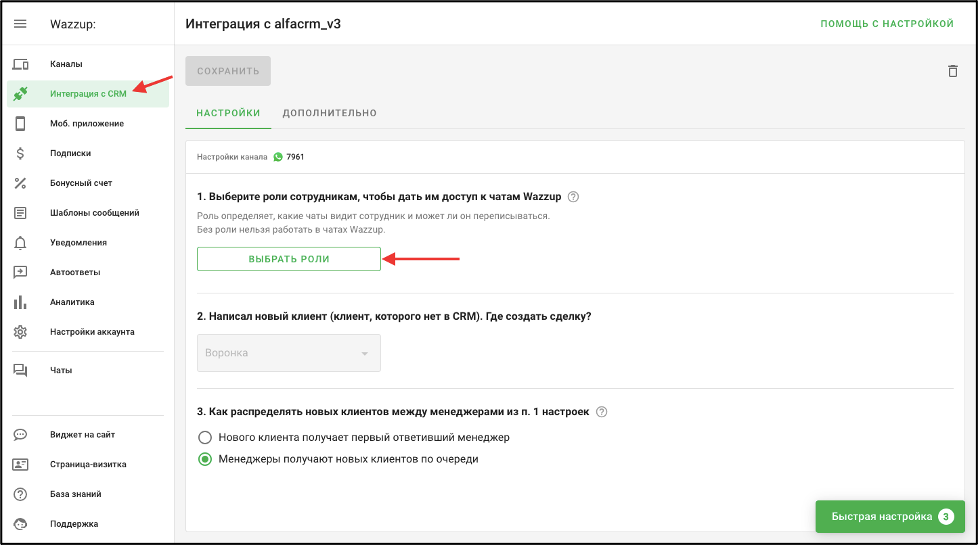Image resolution: width=979 pixels, height=545 pixels.
Task: Click the Бонусный счет percent icon
Action: point(21,183)
